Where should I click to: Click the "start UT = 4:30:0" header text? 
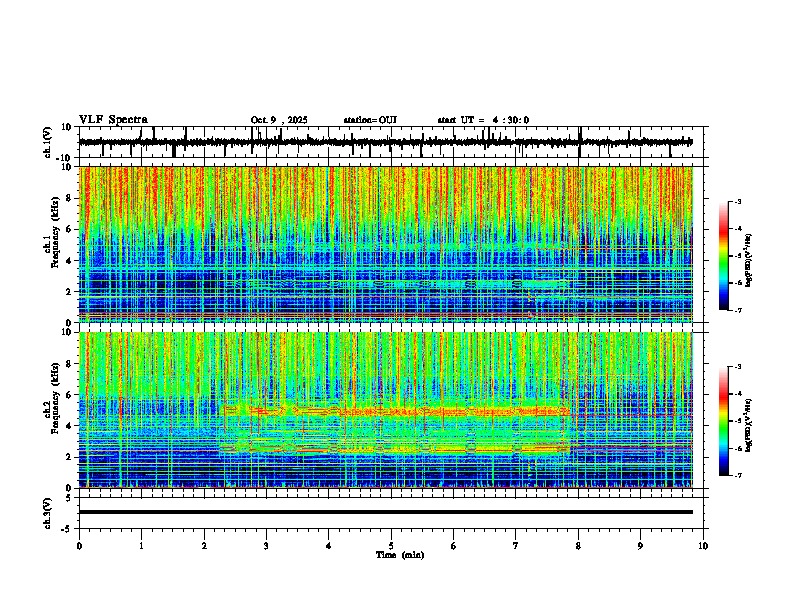[483, 120]
